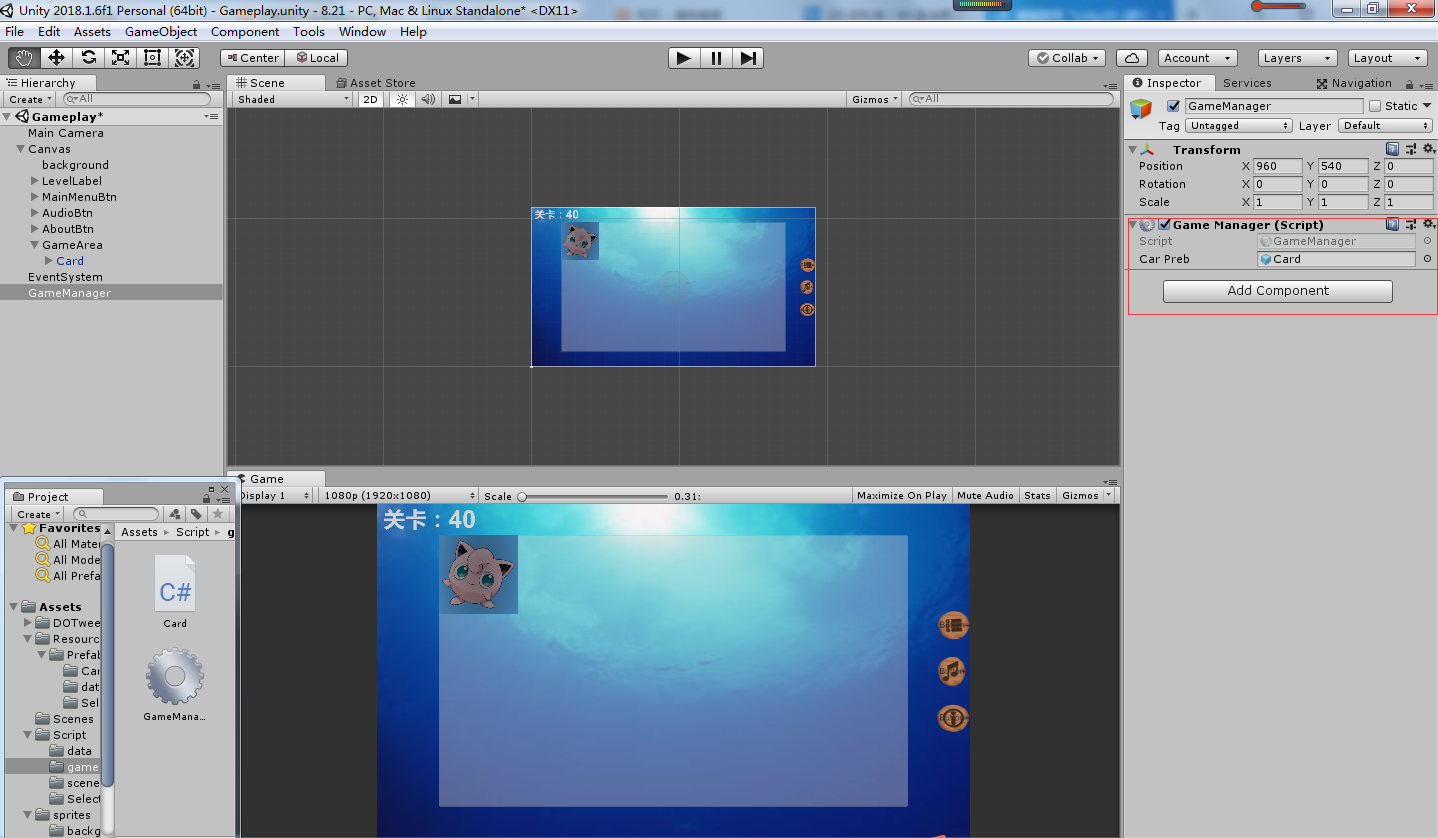Lock the Inspector panel

[1412, 85]
